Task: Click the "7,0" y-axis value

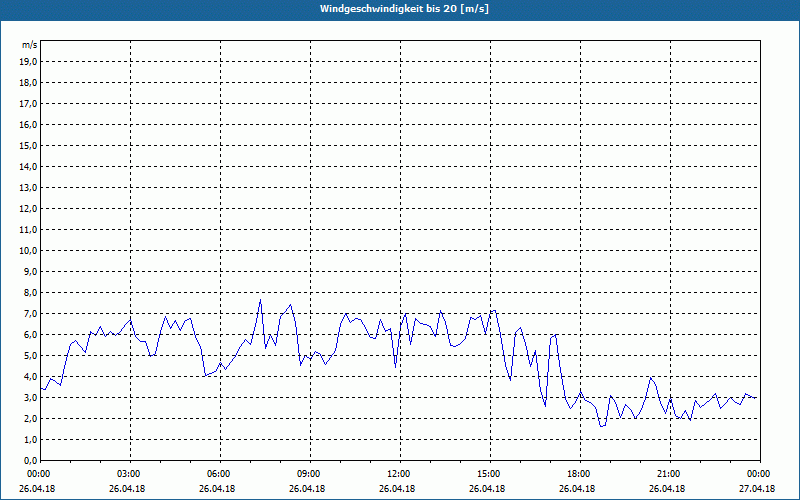Action: click(30, 314)
